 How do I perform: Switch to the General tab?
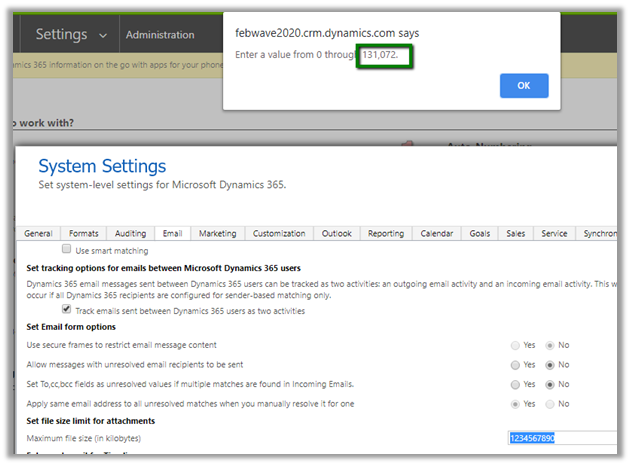(x=38, y=233)
